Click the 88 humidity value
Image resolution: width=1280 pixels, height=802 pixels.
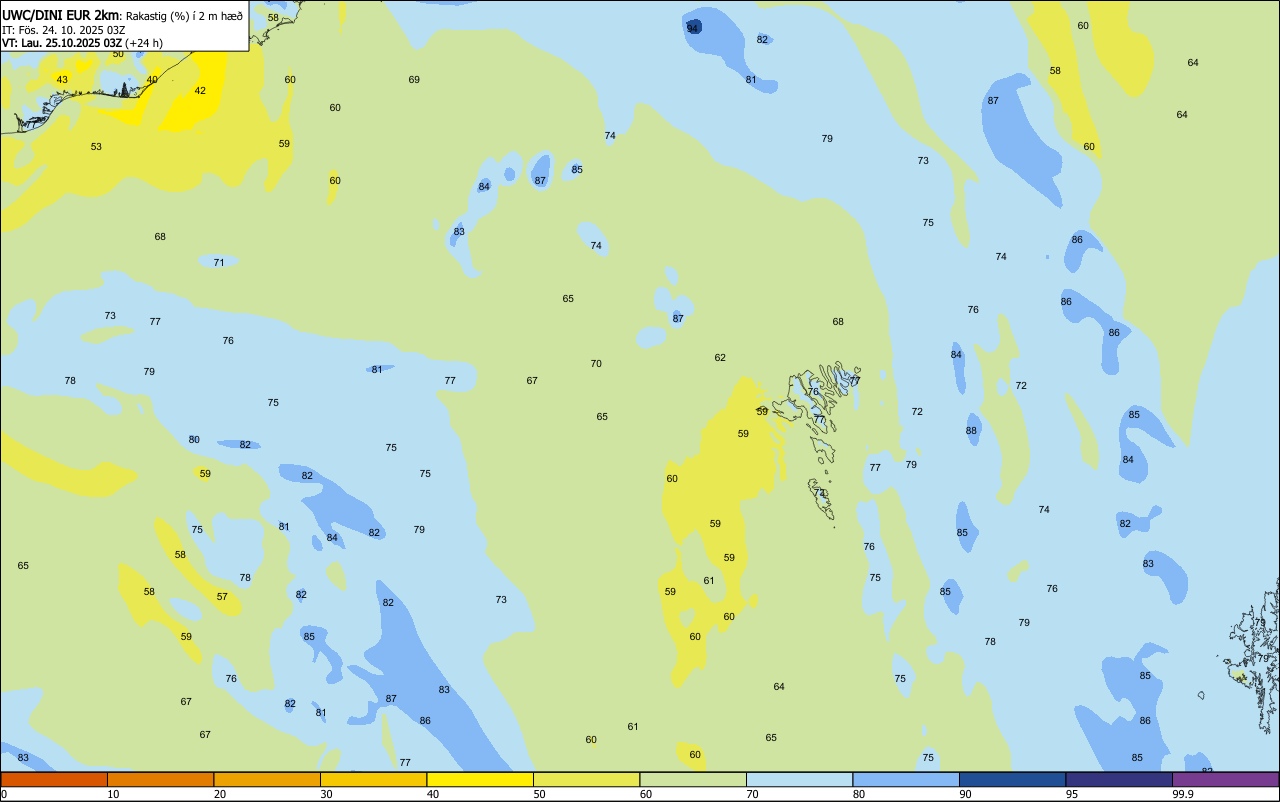pyautogui.click(x=971, y=431)
